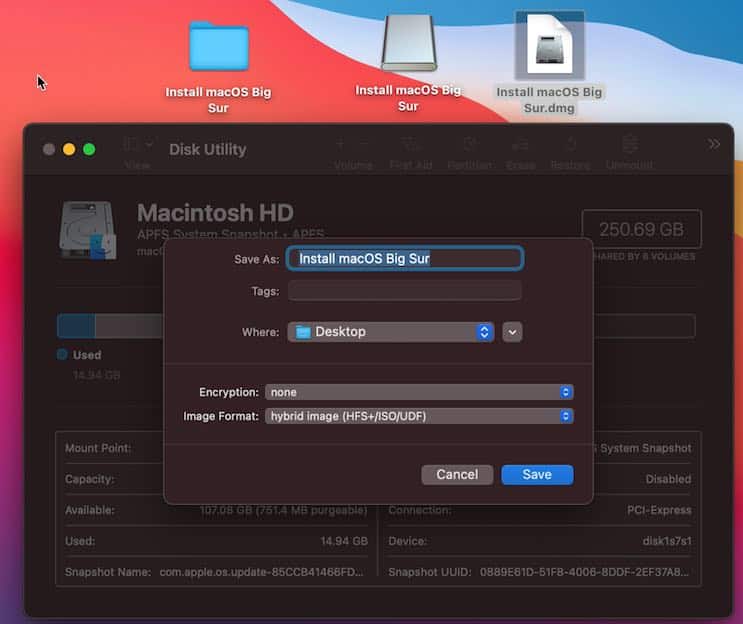Open the View sidebar toolbar menu
Image resolution: width=743 pixels, height=624 pixels.
click(138, 144)
